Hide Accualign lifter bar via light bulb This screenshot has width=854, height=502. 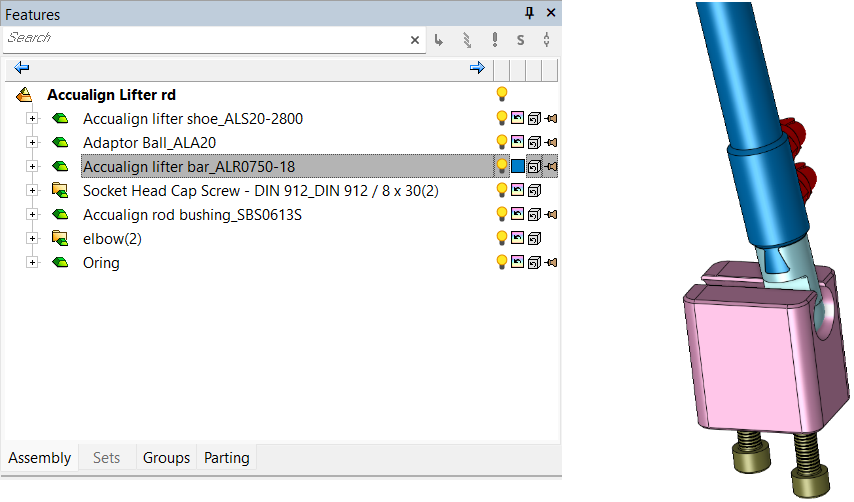pos(502,166)
